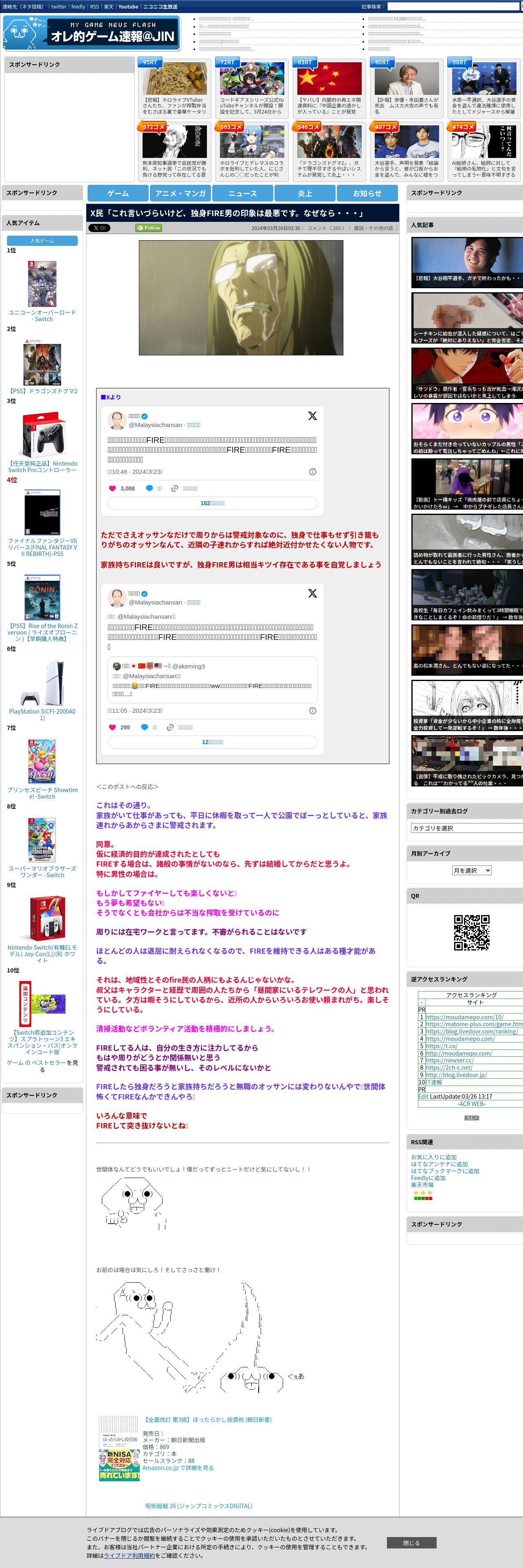The width and height of the screenshot is (523, 1568).
Task: Open ほったらかし投資術 book title link
Action: 207,1419
